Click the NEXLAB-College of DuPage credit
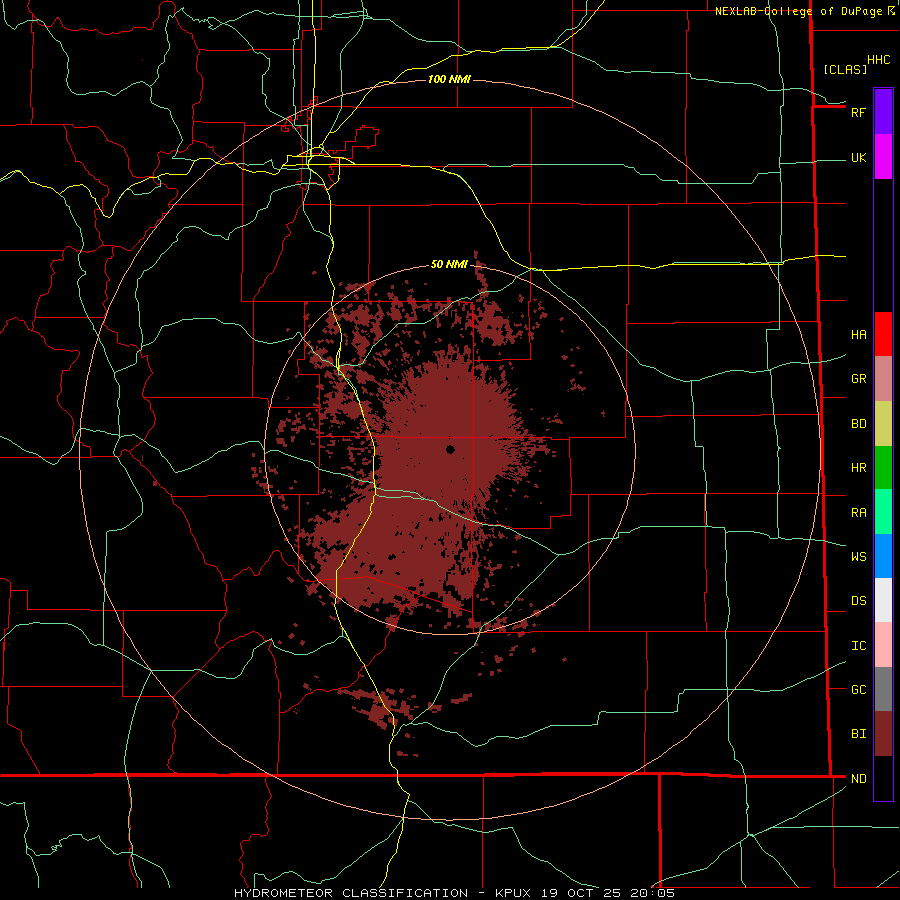900x900 pixels. coord(798,11)
